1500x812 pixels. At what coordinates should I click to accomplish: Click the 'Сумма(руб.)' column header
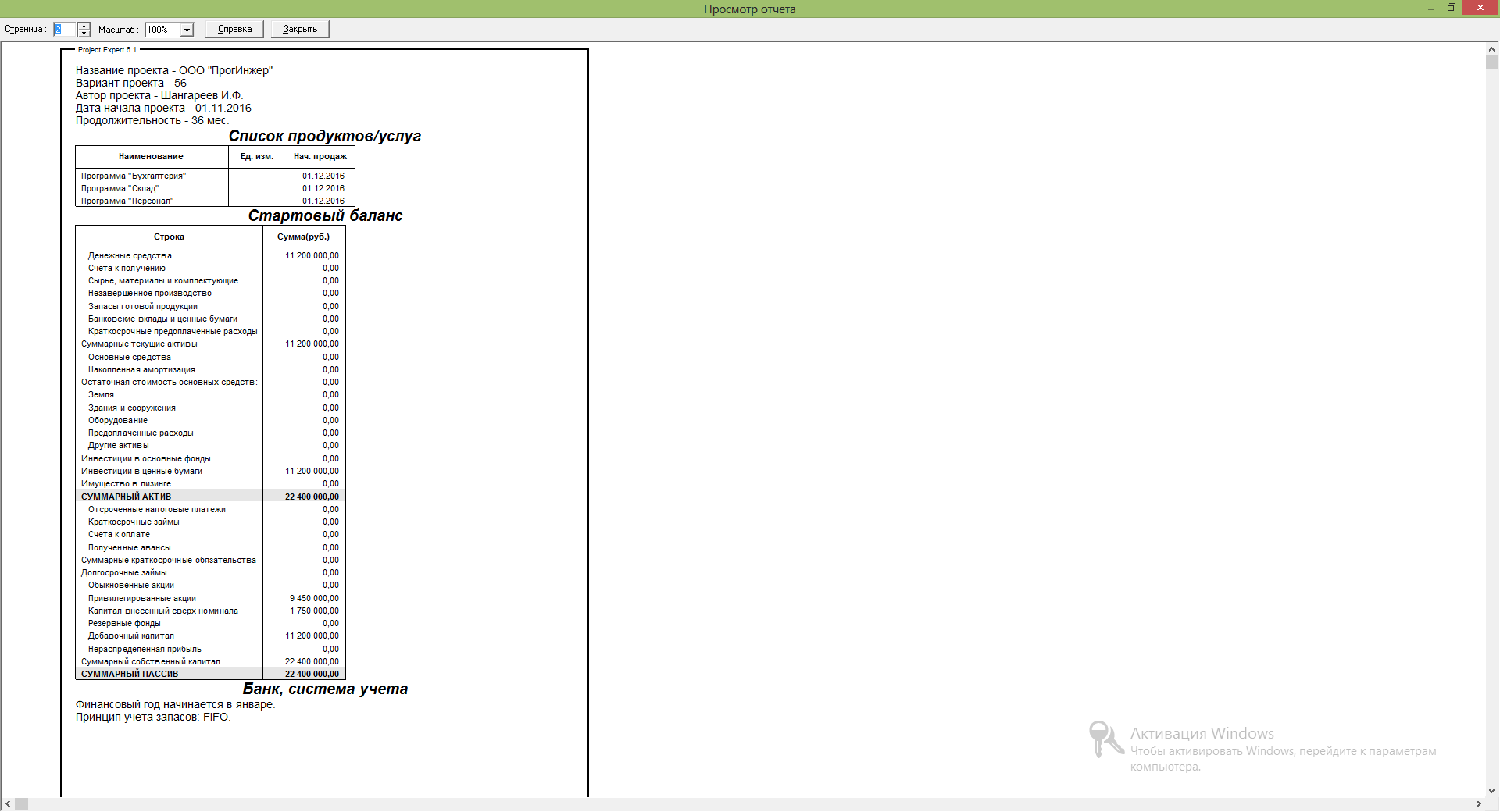tap(303, 237)
